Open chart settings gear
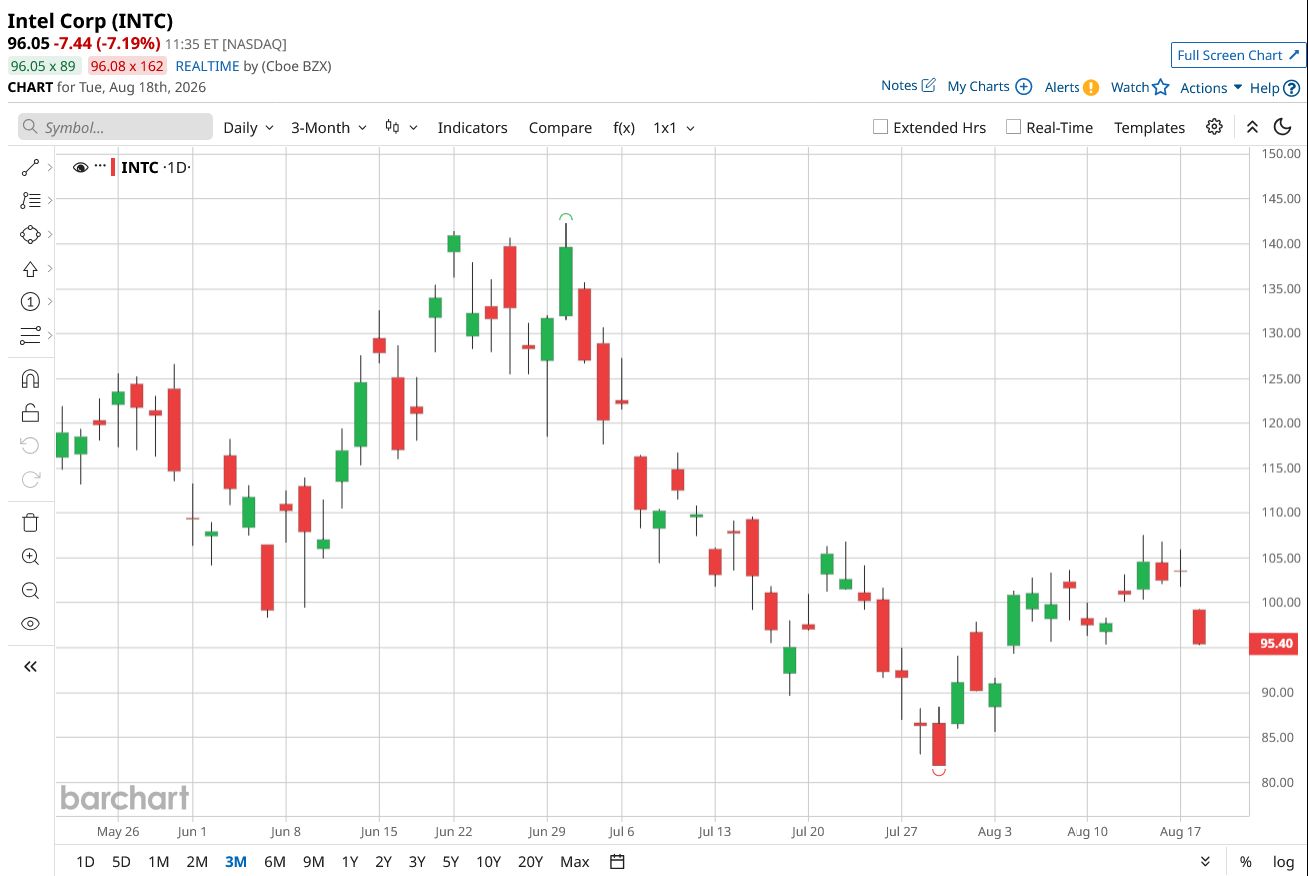 tap(1214, 127)
